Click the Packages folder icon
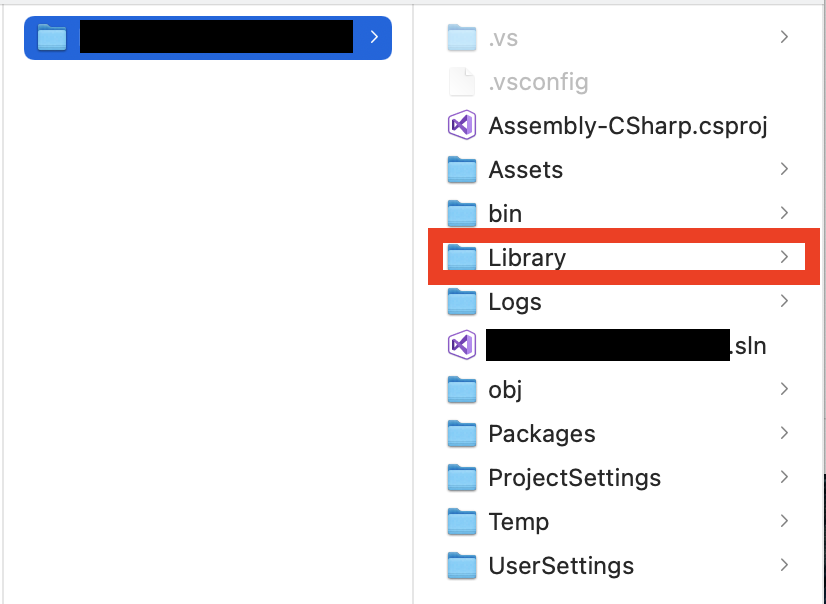826x604 pixels. click(461, 434)
